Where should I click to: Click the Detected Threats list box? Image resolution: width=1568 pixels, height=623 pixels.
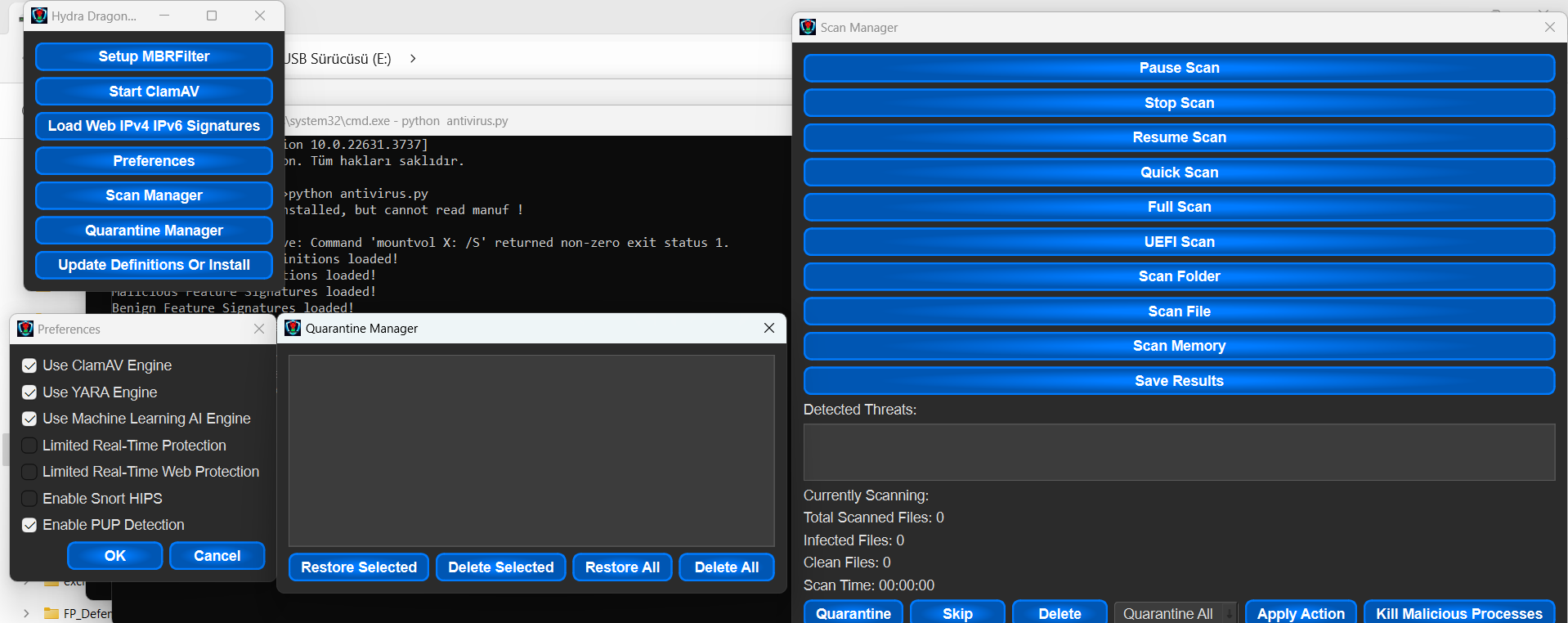pyautogui.click(x=1179, y=452)
